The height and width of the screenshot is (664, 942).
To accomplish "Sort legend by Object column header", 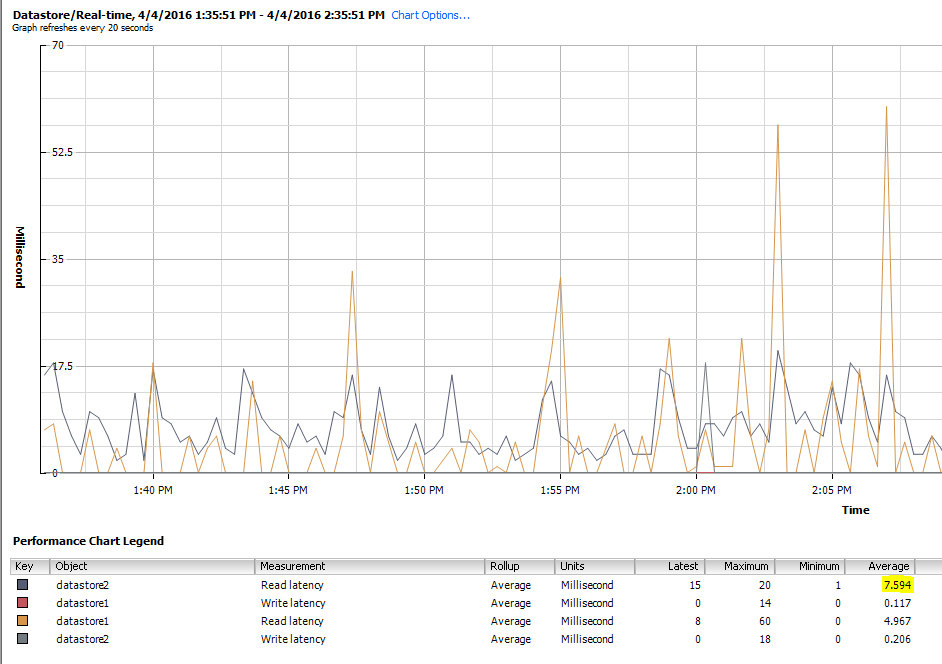I will (x=153, y=566).
